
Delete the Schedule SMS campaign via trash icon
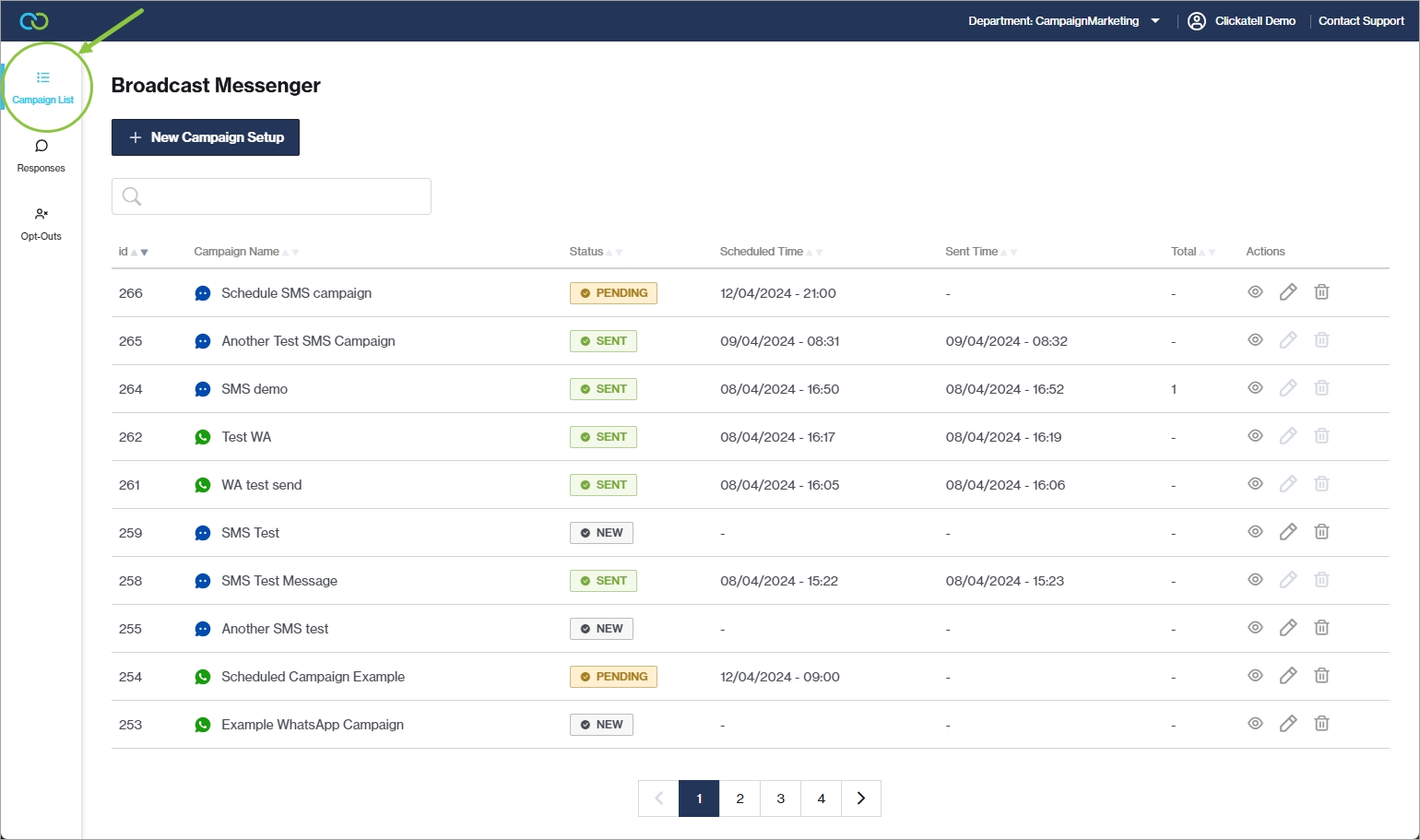point(1321,292)
